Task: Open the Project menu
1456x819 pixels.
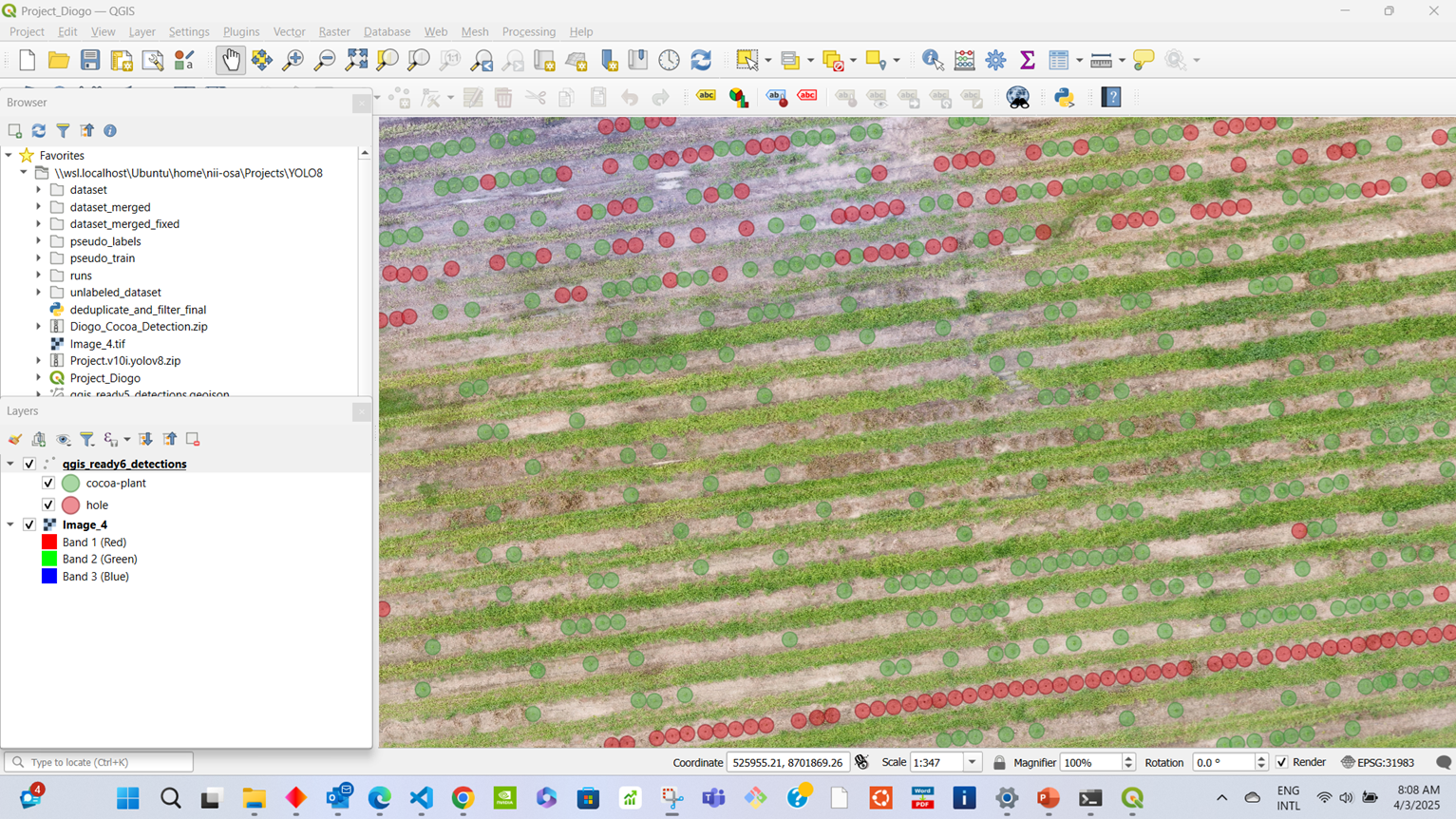Action: (x=27, y=31)
